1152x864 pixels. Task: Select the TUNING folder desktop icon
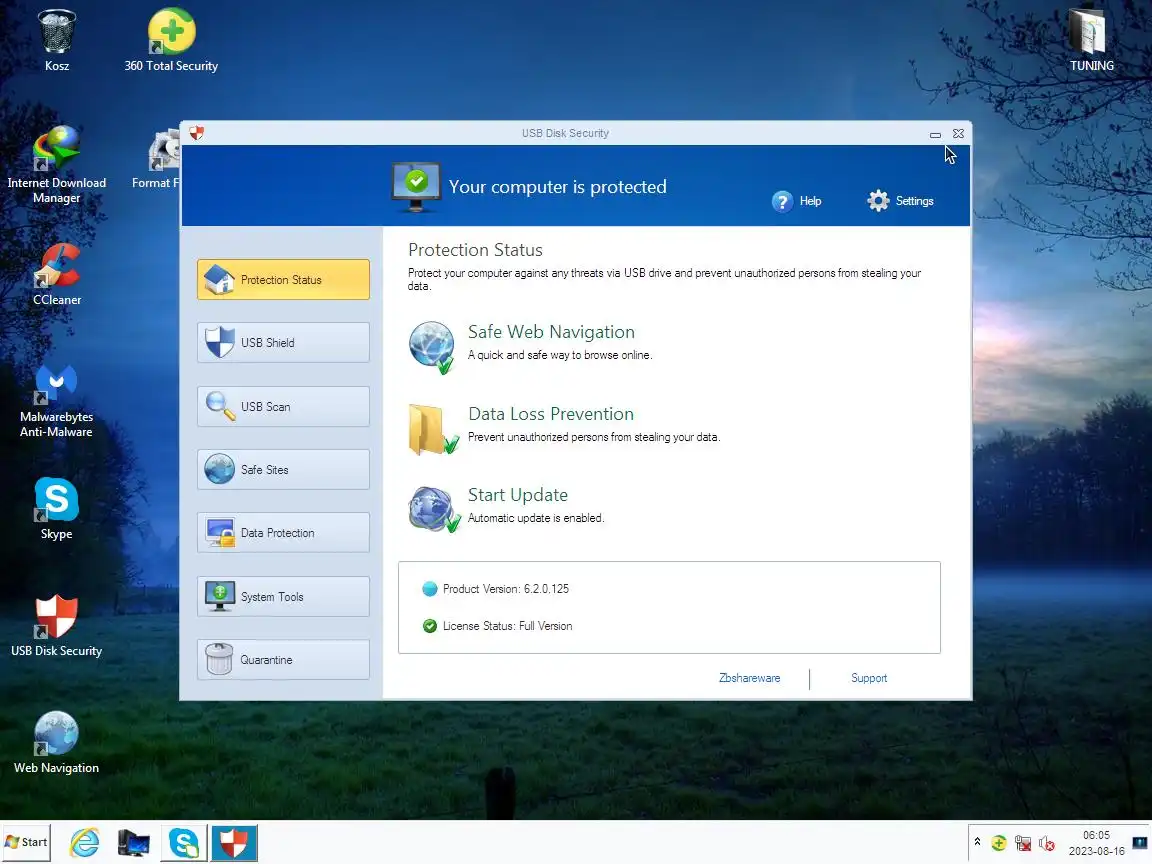pos(1091,41)
